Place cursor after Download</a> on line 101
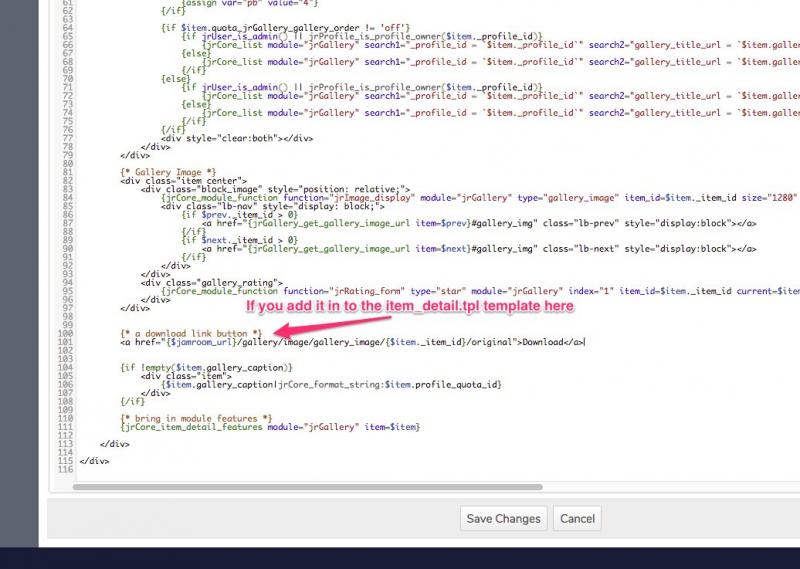Viewport: 800px width, 569px height. tap(585, 342)
